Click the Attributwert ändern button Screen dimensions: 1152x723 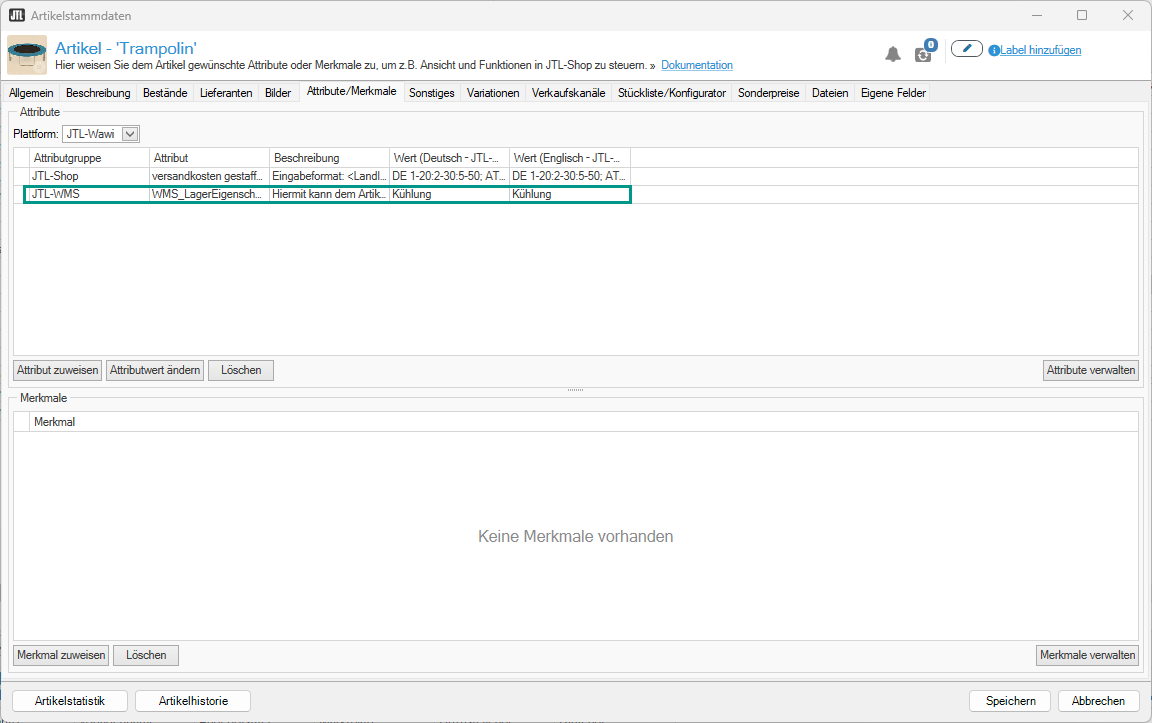pyautogui.click(x=155, y=370)
